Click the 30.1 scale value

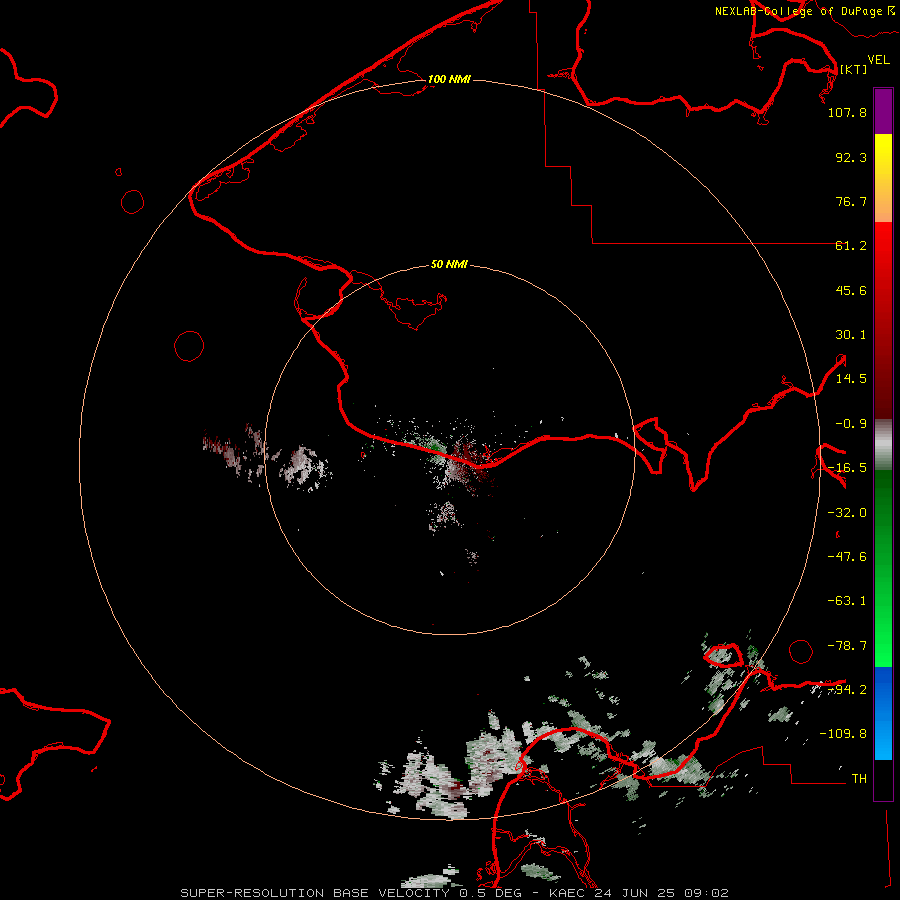tap(851, 335)
